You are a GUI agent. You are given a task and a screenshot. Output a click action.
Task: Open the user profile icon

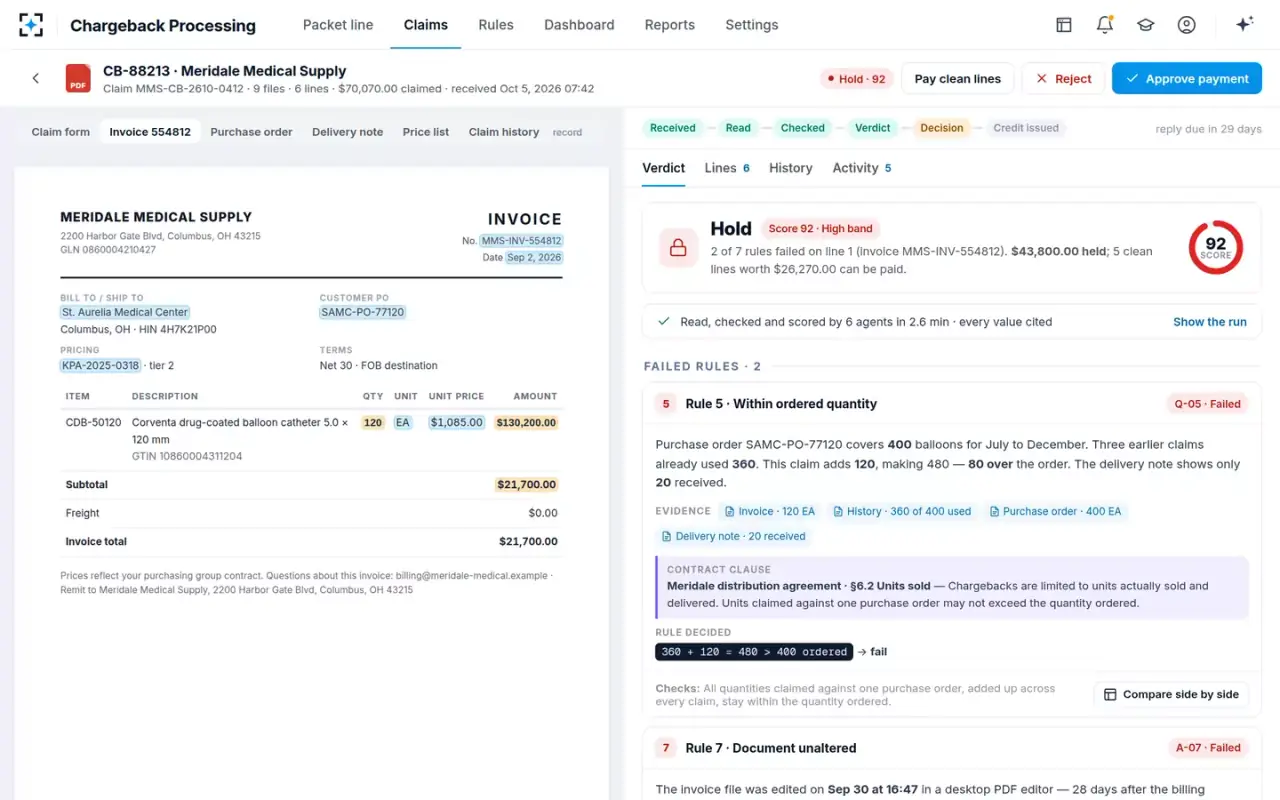tap(1187, 25)
